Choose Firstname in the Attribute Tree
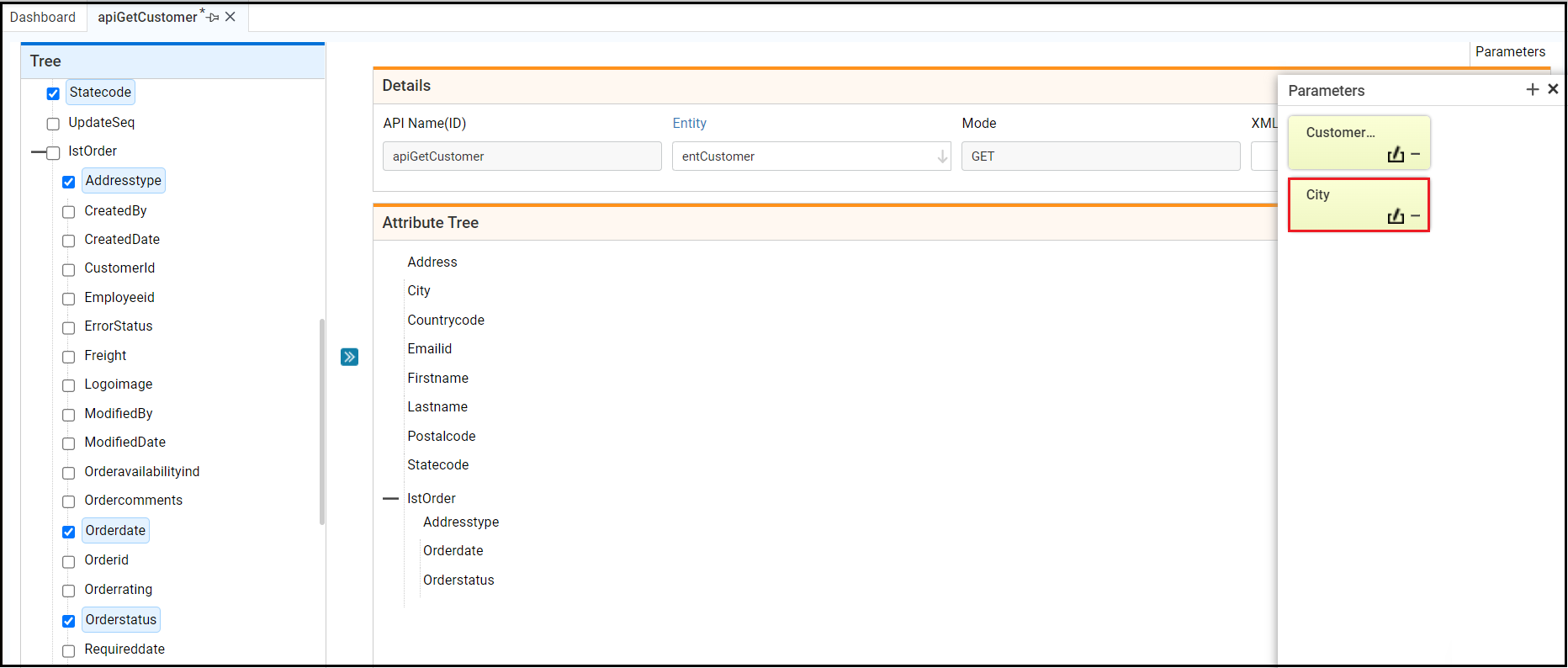The height and width of the screenshot is (668, 1568). point(438,379)
